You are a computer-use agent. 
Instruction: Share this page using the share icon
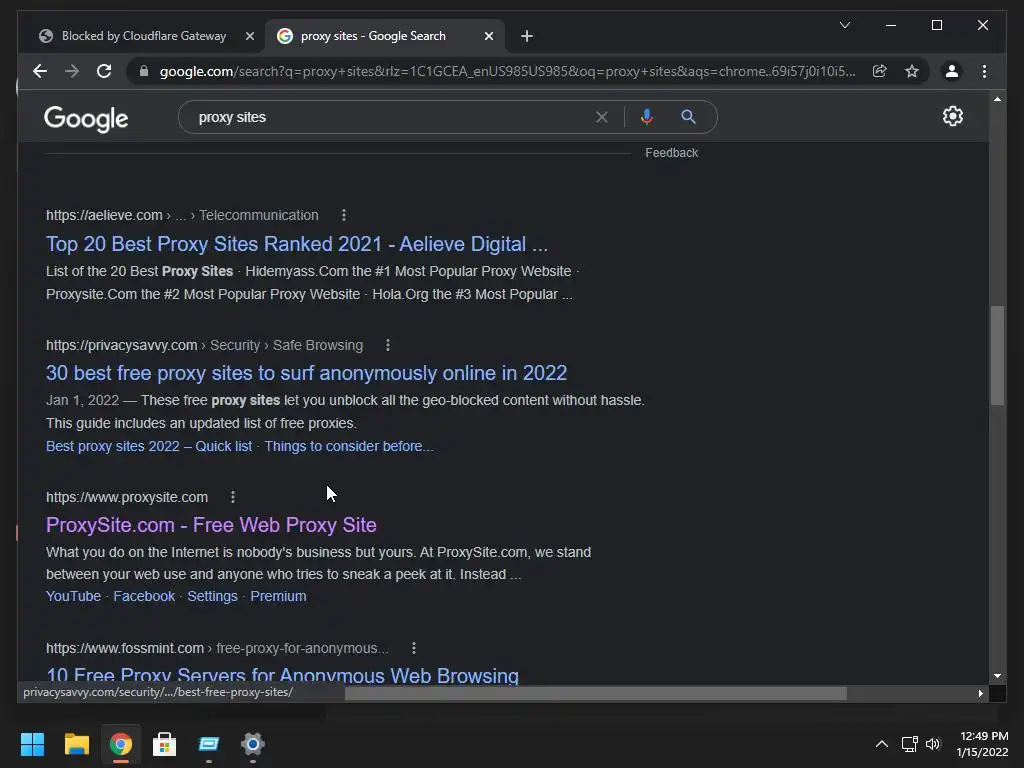click(x=880, y=71)
